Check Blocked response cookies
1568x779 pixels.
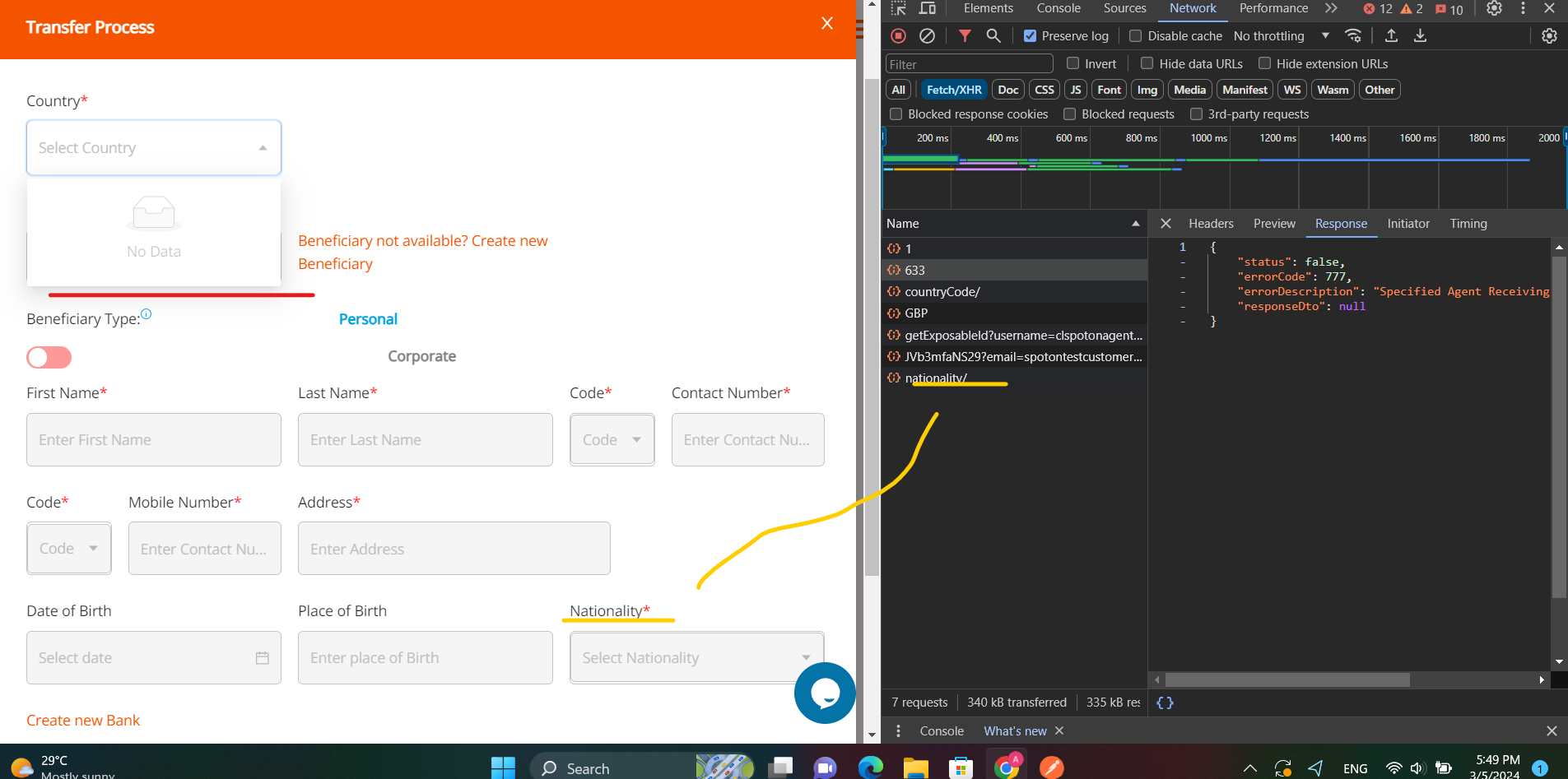[x=896, y=114]
